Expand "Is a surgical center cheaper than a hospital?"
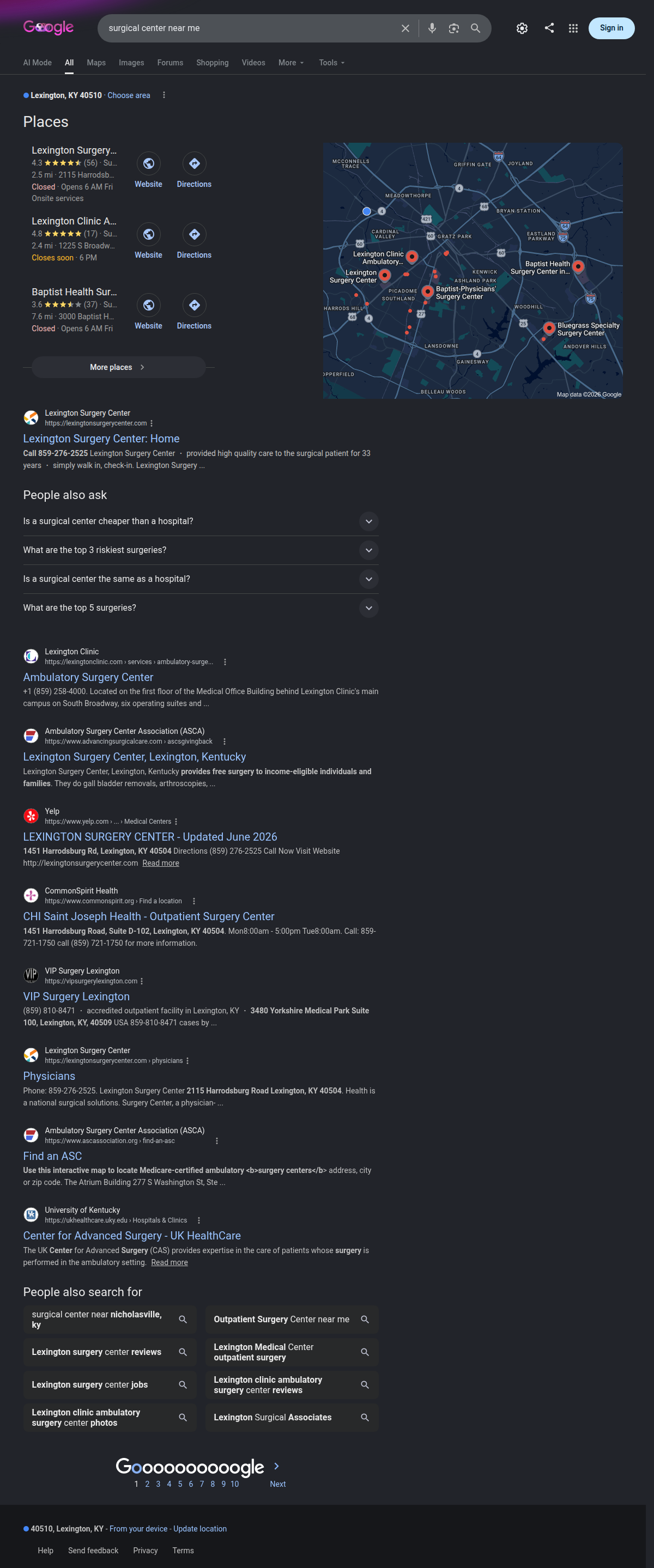The height and width of the screenshot is (1568, 654). coord(201,521)
